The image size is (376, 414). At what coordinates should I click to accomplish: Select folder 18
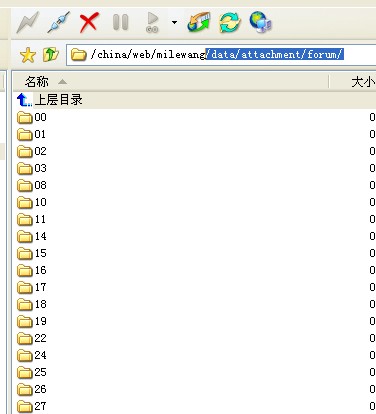coord(32,304)
